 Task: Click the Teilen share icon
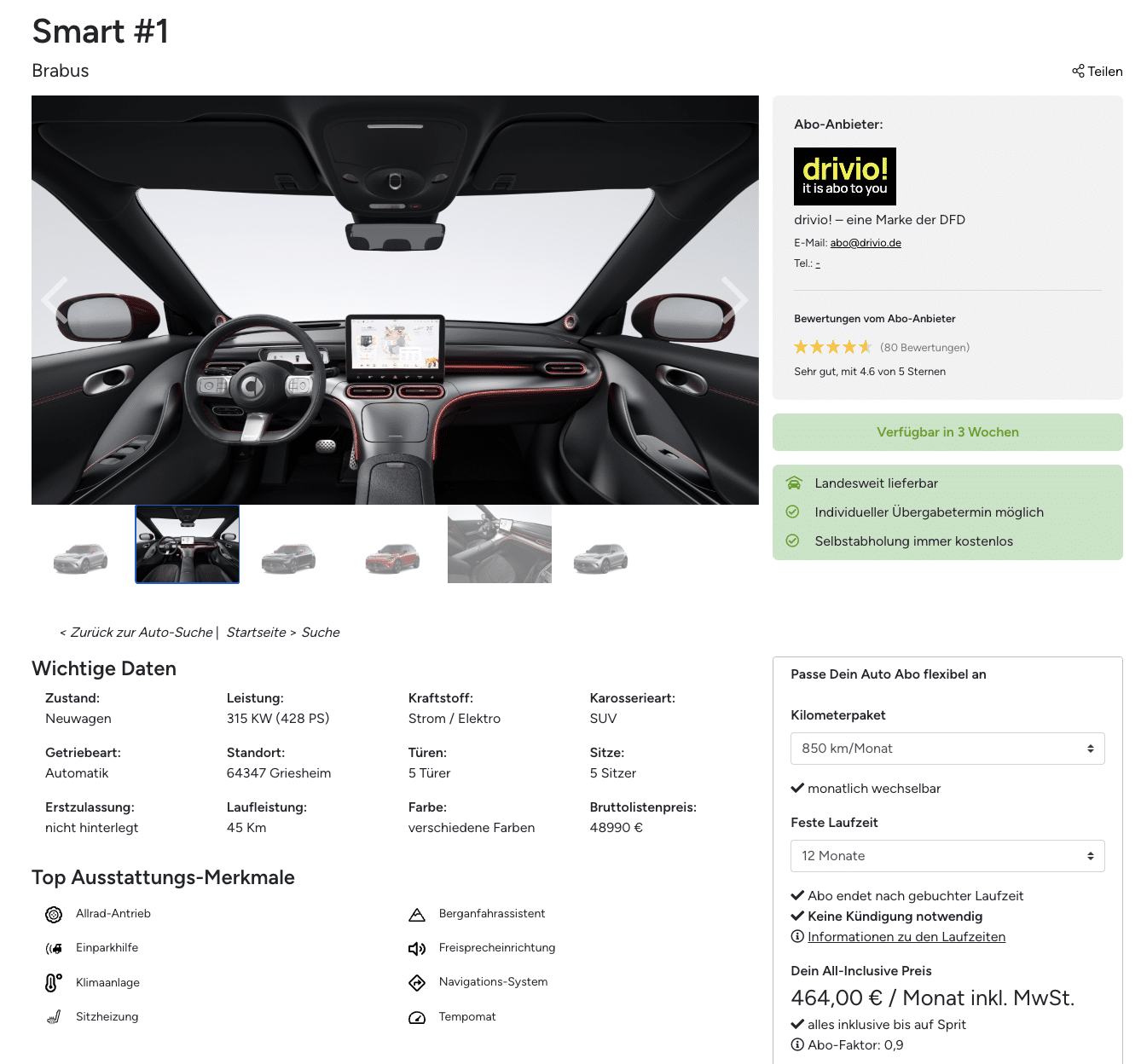tap(1078, 71)
